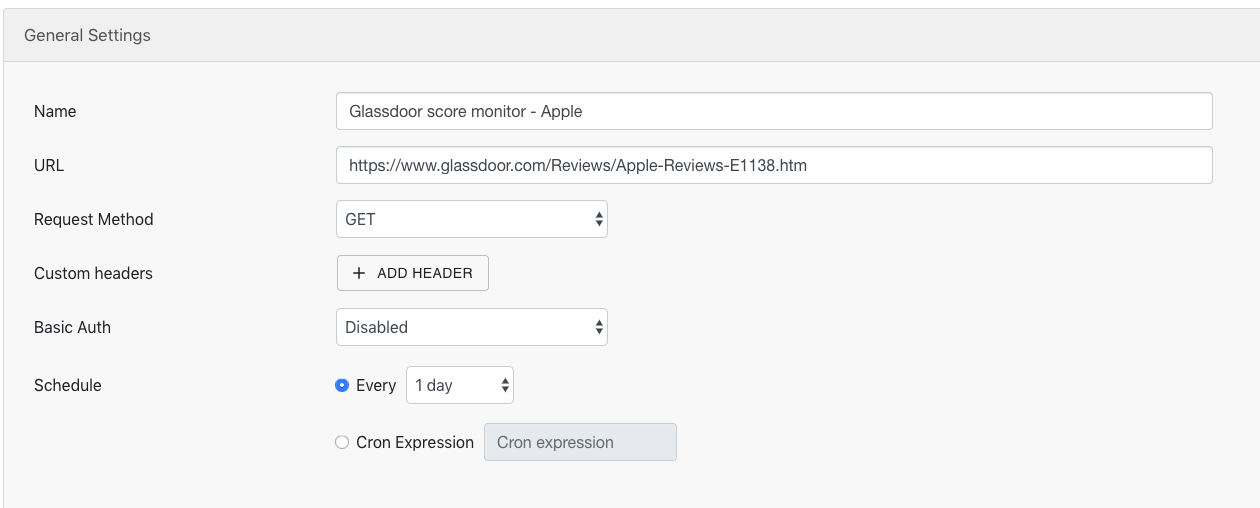The image size is (1260, 508).
Task: Click the Name field label
Action: (55, 111)
